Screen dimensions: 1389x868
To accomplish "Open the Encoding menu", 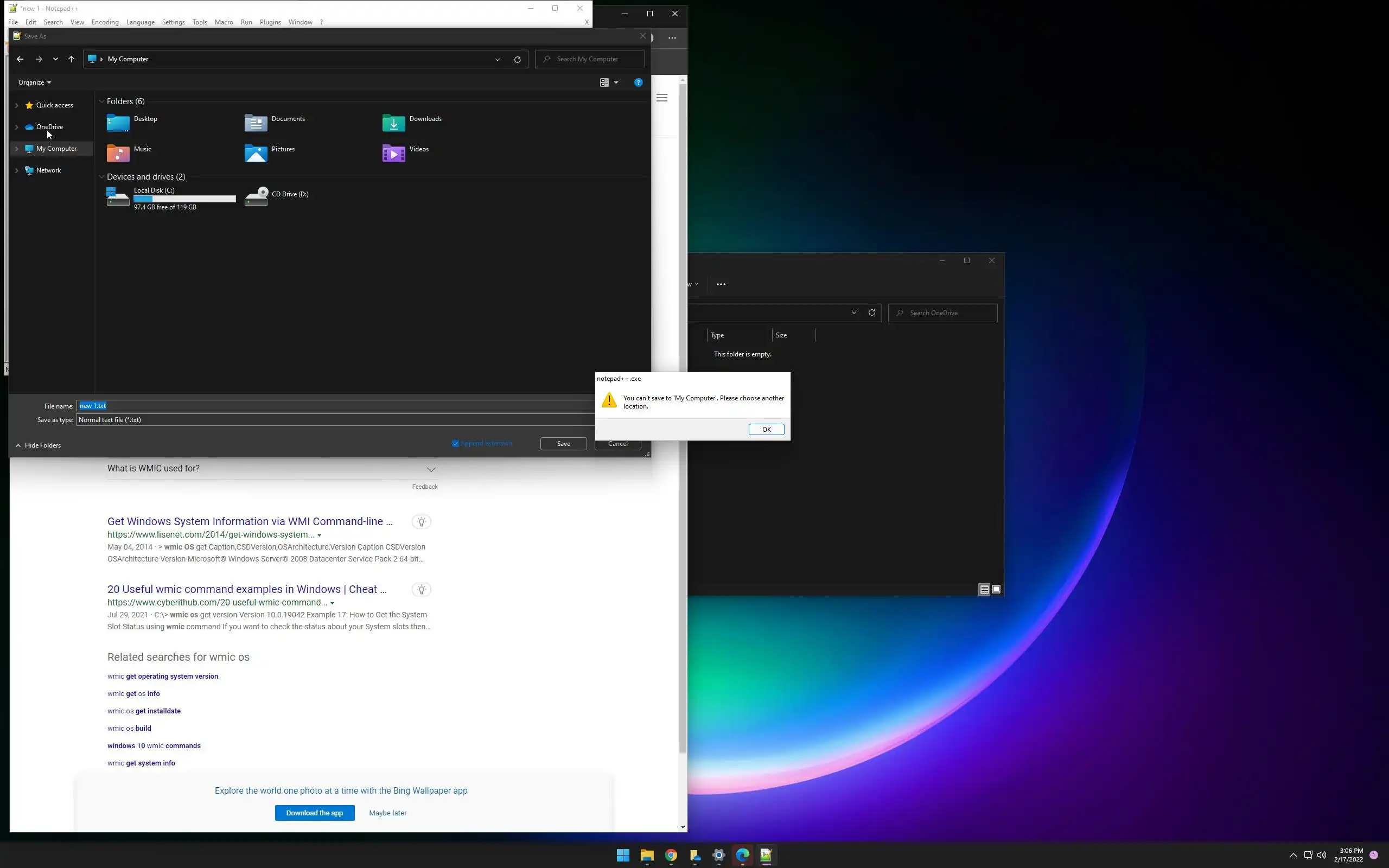I will (x=105, y=22).
